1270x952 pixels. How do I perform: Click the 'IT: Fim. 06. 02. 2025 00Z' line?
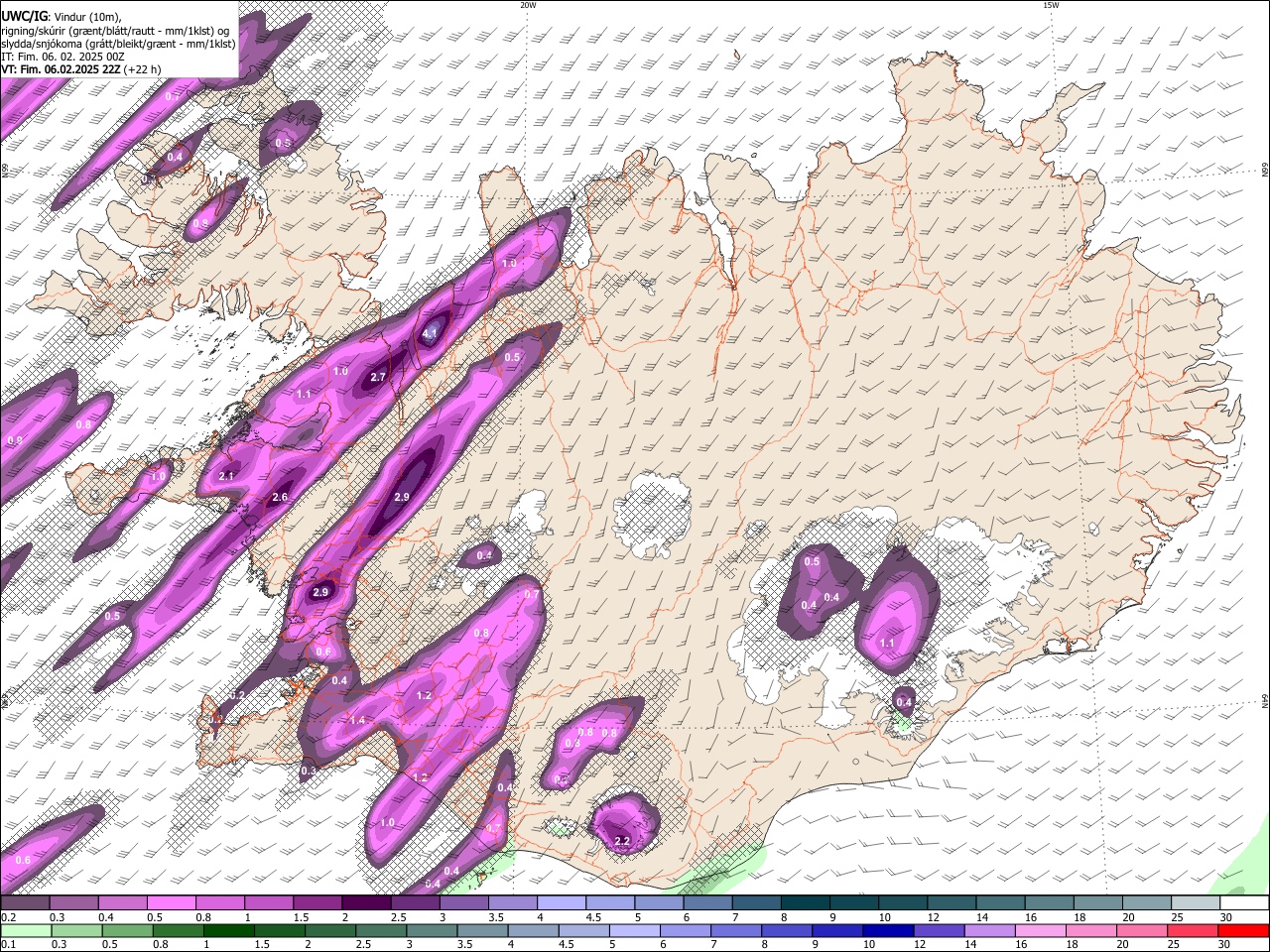click(x=63, y=57)
